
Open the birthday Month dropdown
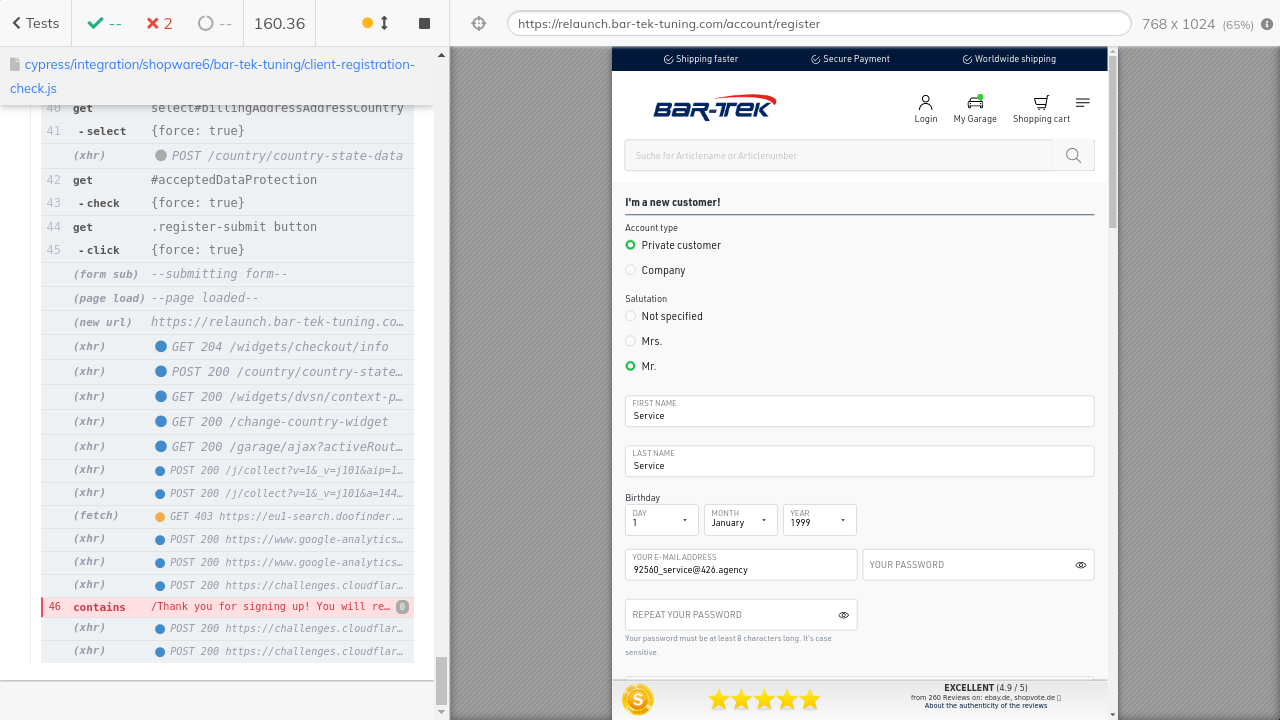[740, 520]
